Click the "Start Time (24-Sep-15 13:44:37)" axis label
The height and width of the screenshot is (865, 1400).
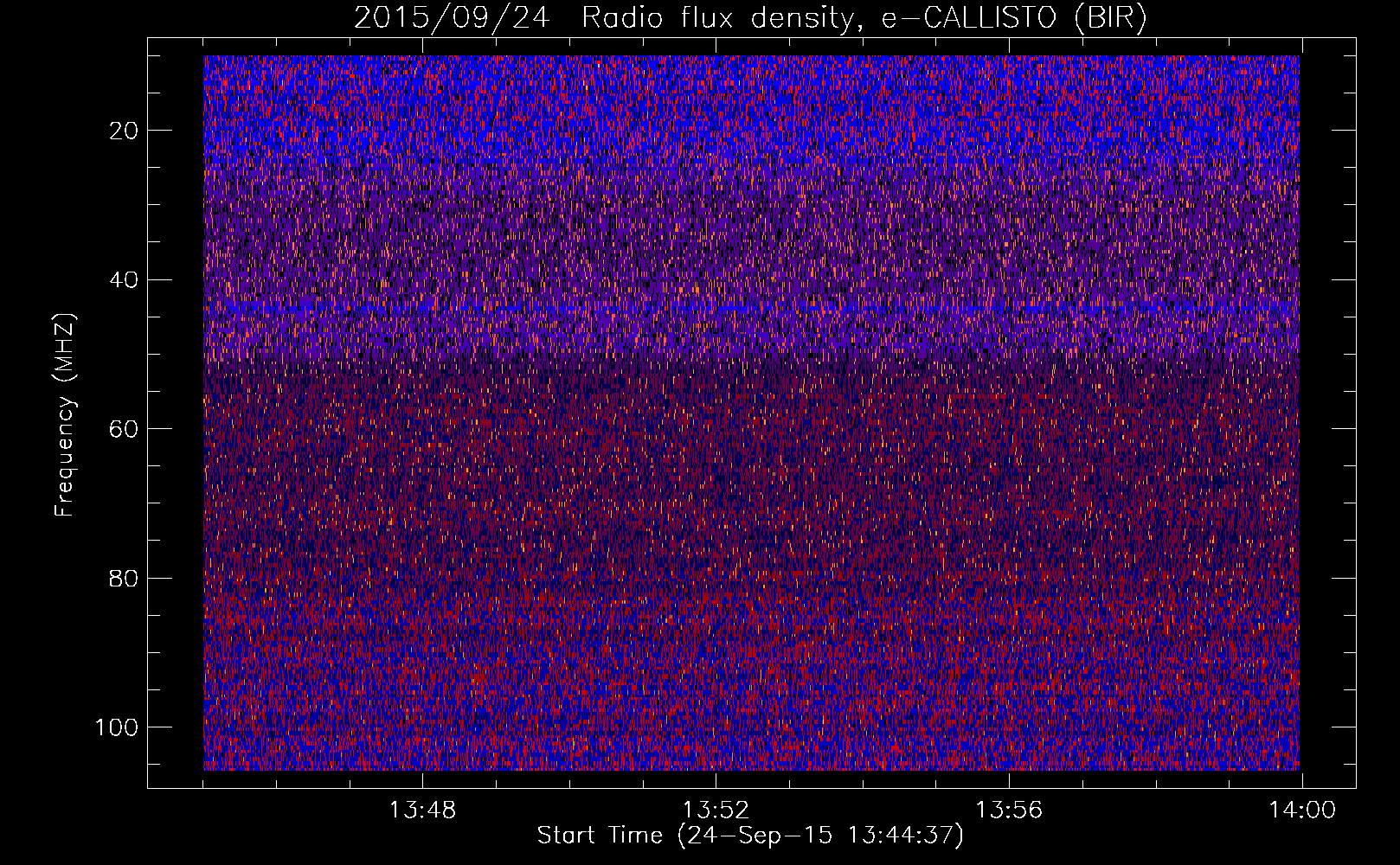tap(750, 836)
